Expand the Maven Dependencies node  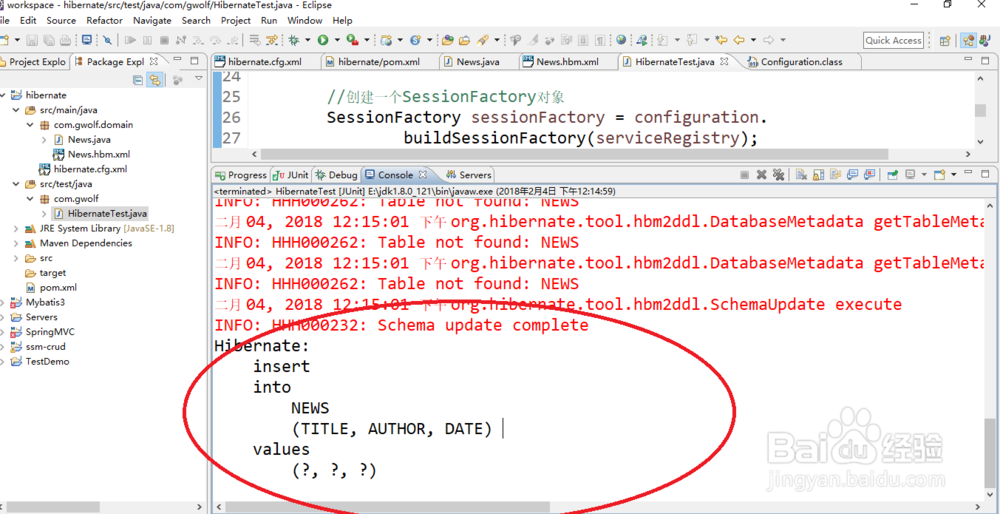pyautogui.click(x=15, y=243)
